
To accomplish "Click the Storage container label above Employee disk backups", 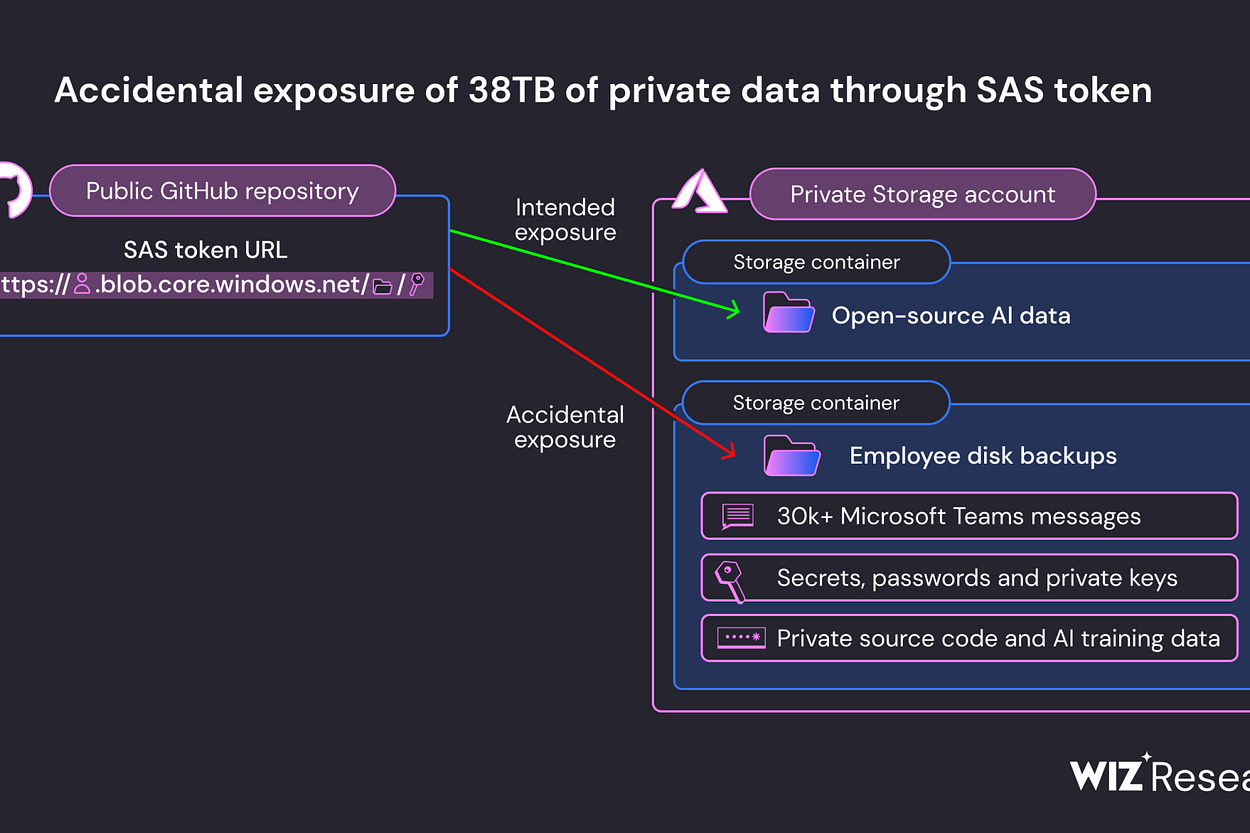I will tap(816, 403).
